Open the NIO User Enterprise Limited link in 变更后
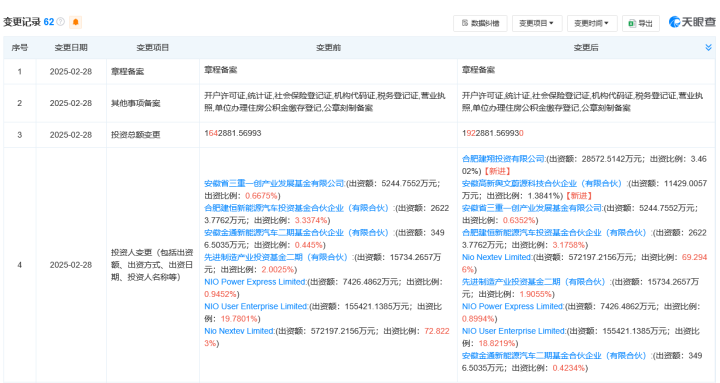Viewport: 720px width, 383px height. click(513, 331)
